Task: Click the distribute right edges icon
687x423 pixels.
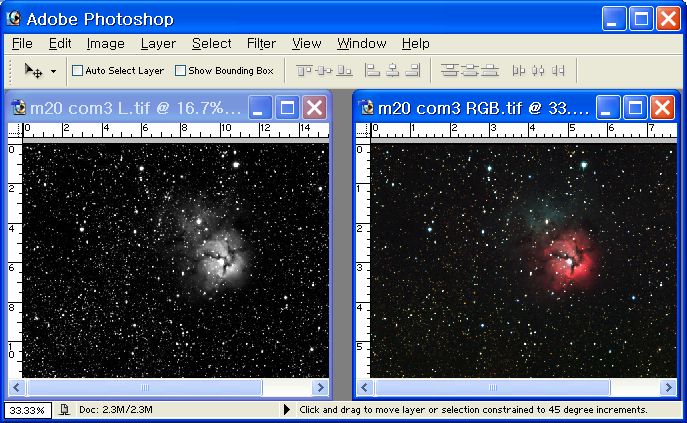Action: pyautogui.click(x=558, y=71)
